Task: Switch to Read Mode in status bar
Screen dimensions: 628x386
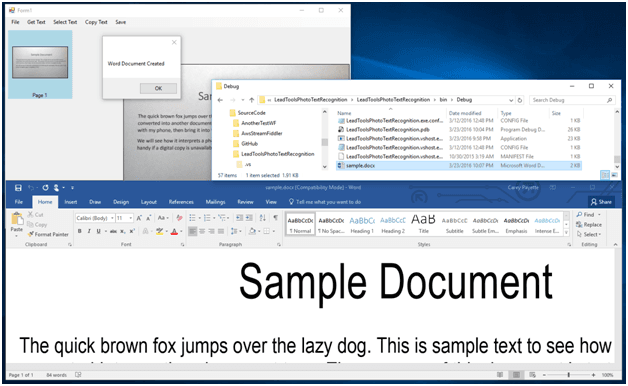Action: [x=500, y=375]
